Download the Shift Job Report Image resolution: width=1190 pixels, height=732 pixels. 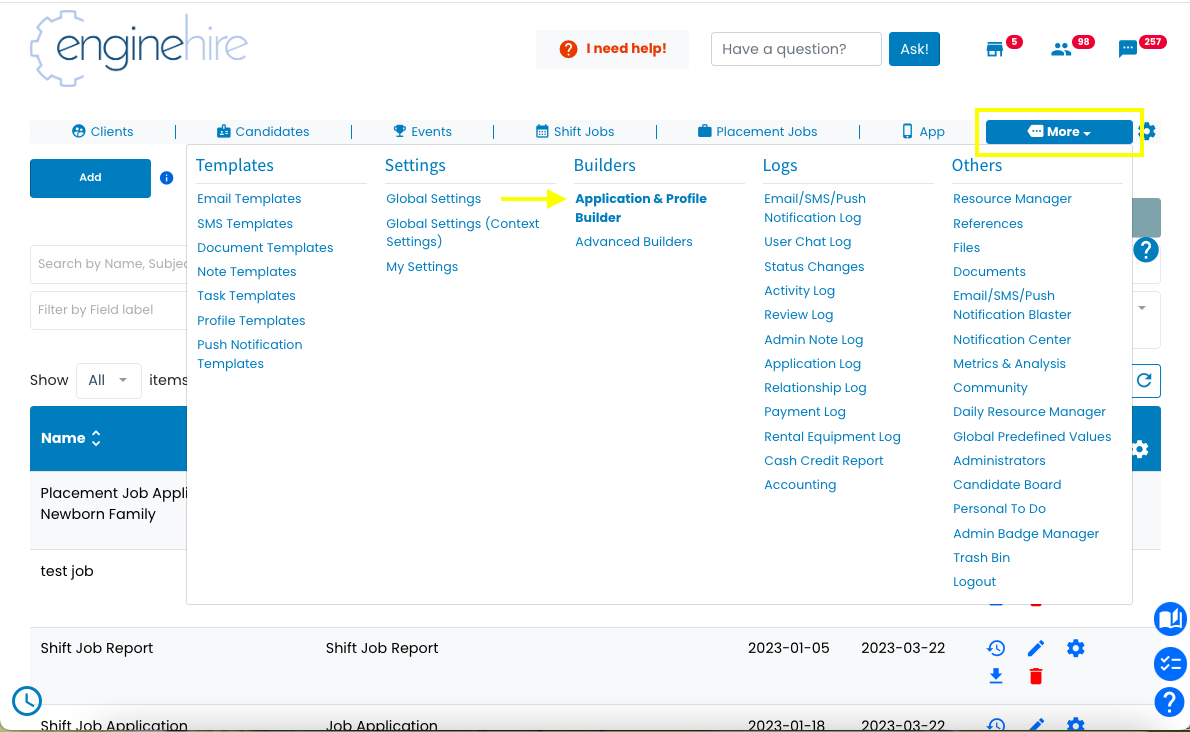pos(996,676)
